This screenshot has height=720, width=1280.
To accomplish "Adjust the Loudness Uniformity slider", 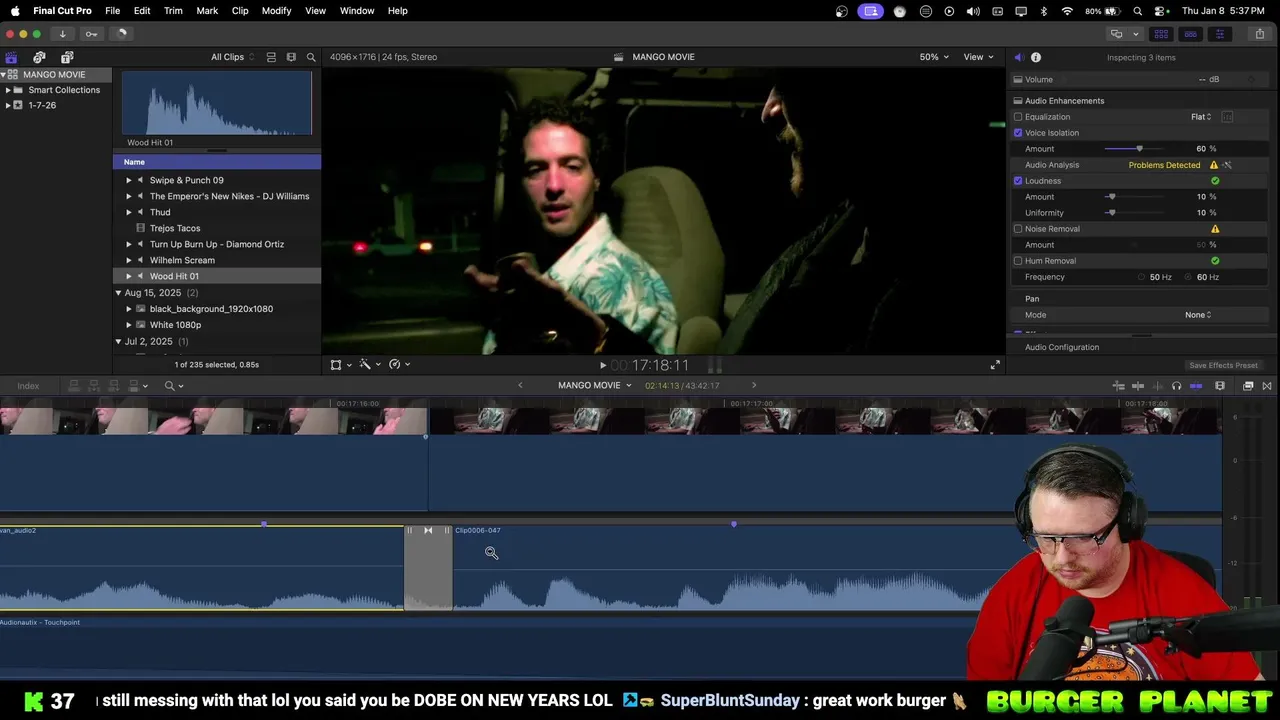I will pos(1112,213).
